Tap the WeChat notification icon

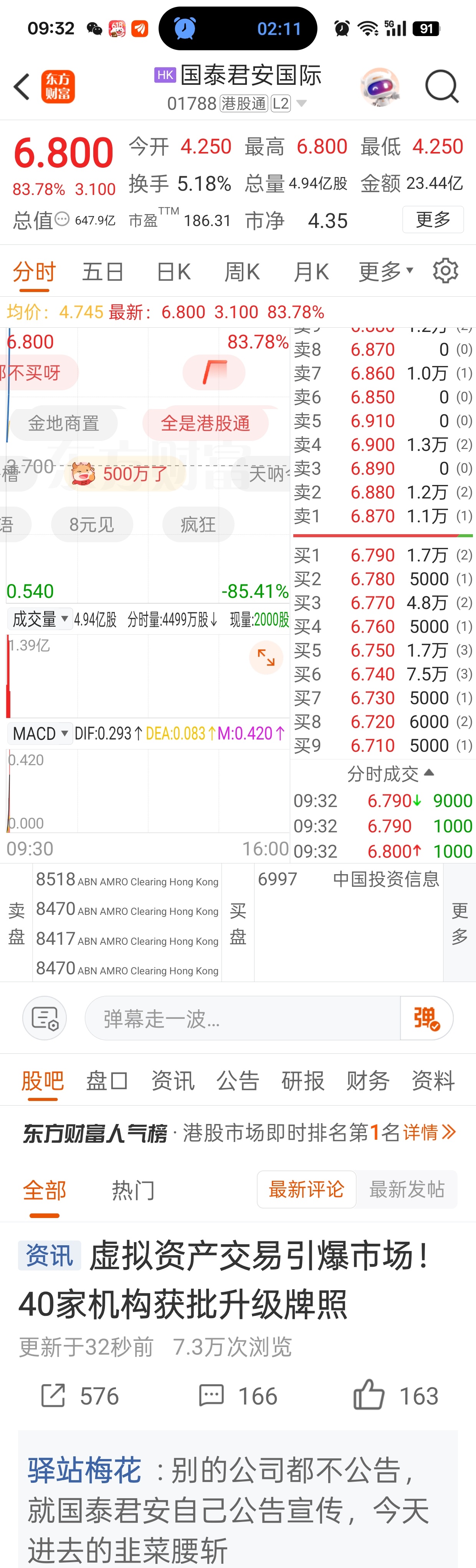pos(94,29)
